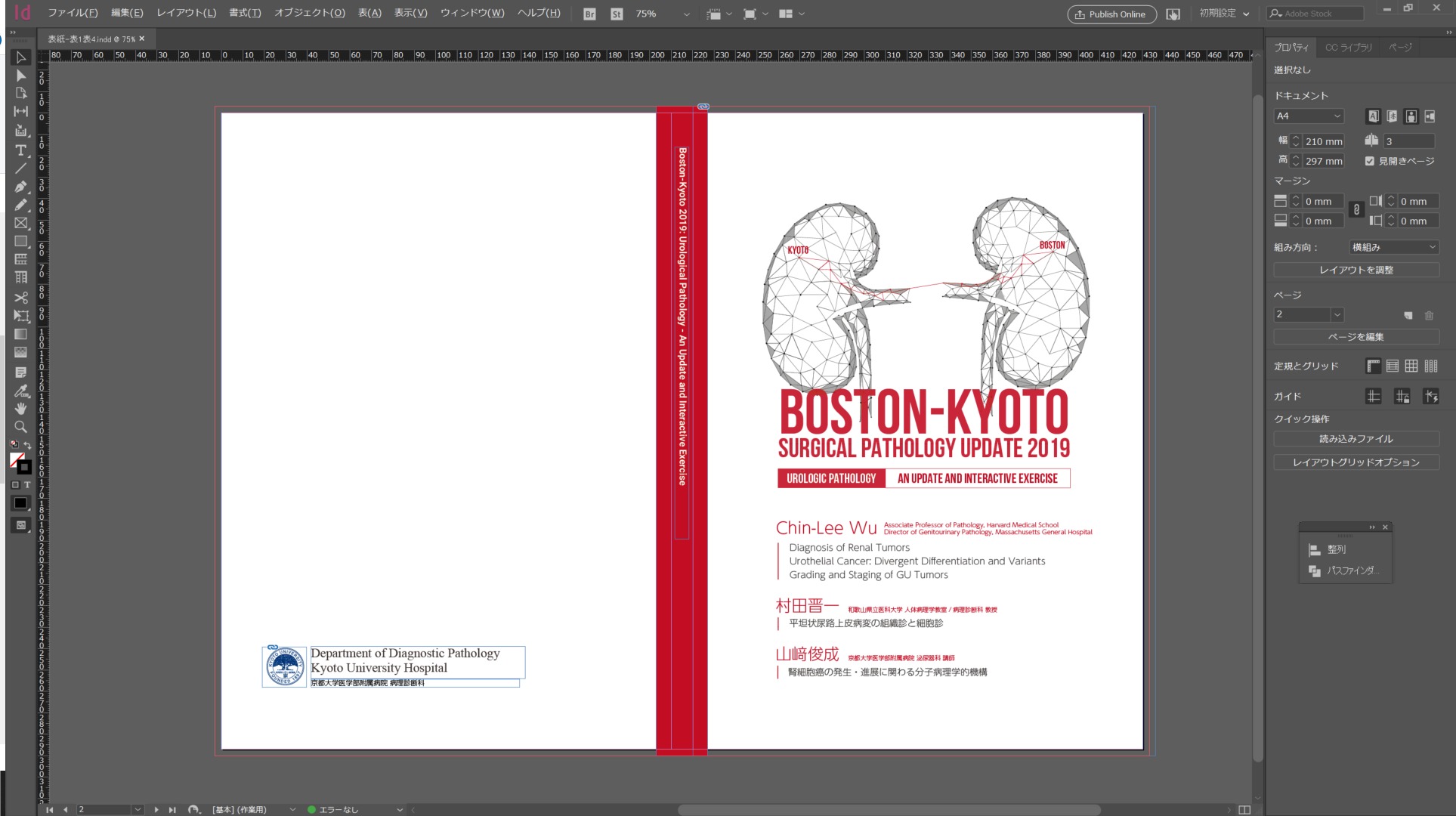1456x816 pixels.
Task: Click the レイアウトを調整 button
Action: click(1356, 270)
